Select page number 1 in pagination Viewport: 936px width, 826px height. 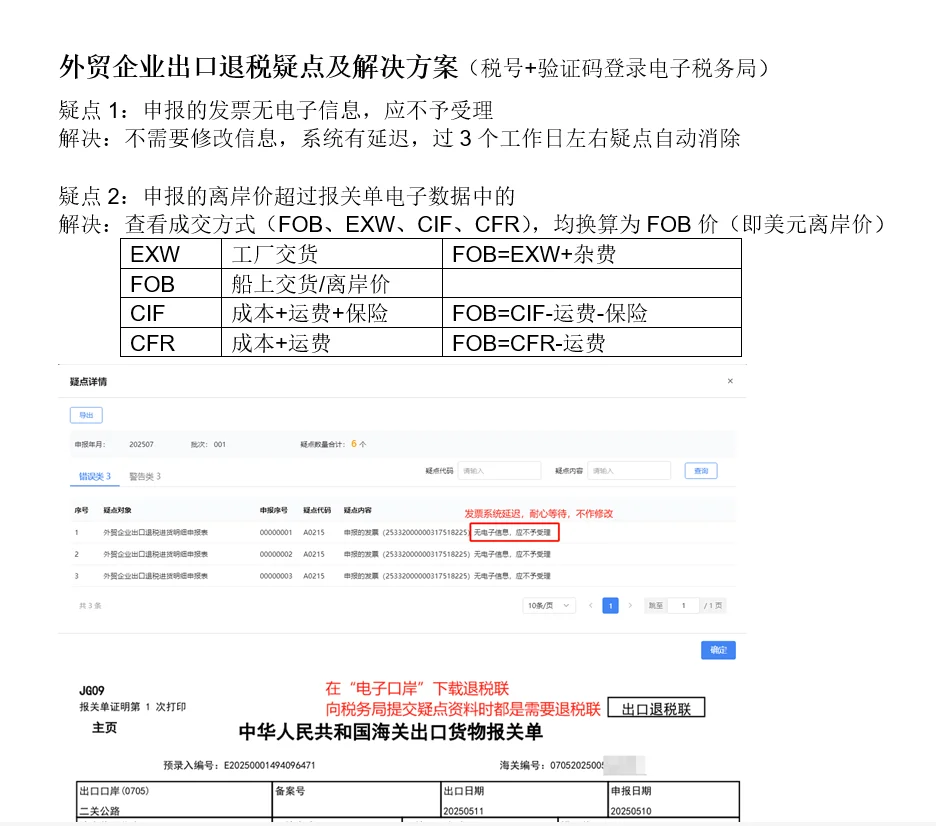click(610, 605)
